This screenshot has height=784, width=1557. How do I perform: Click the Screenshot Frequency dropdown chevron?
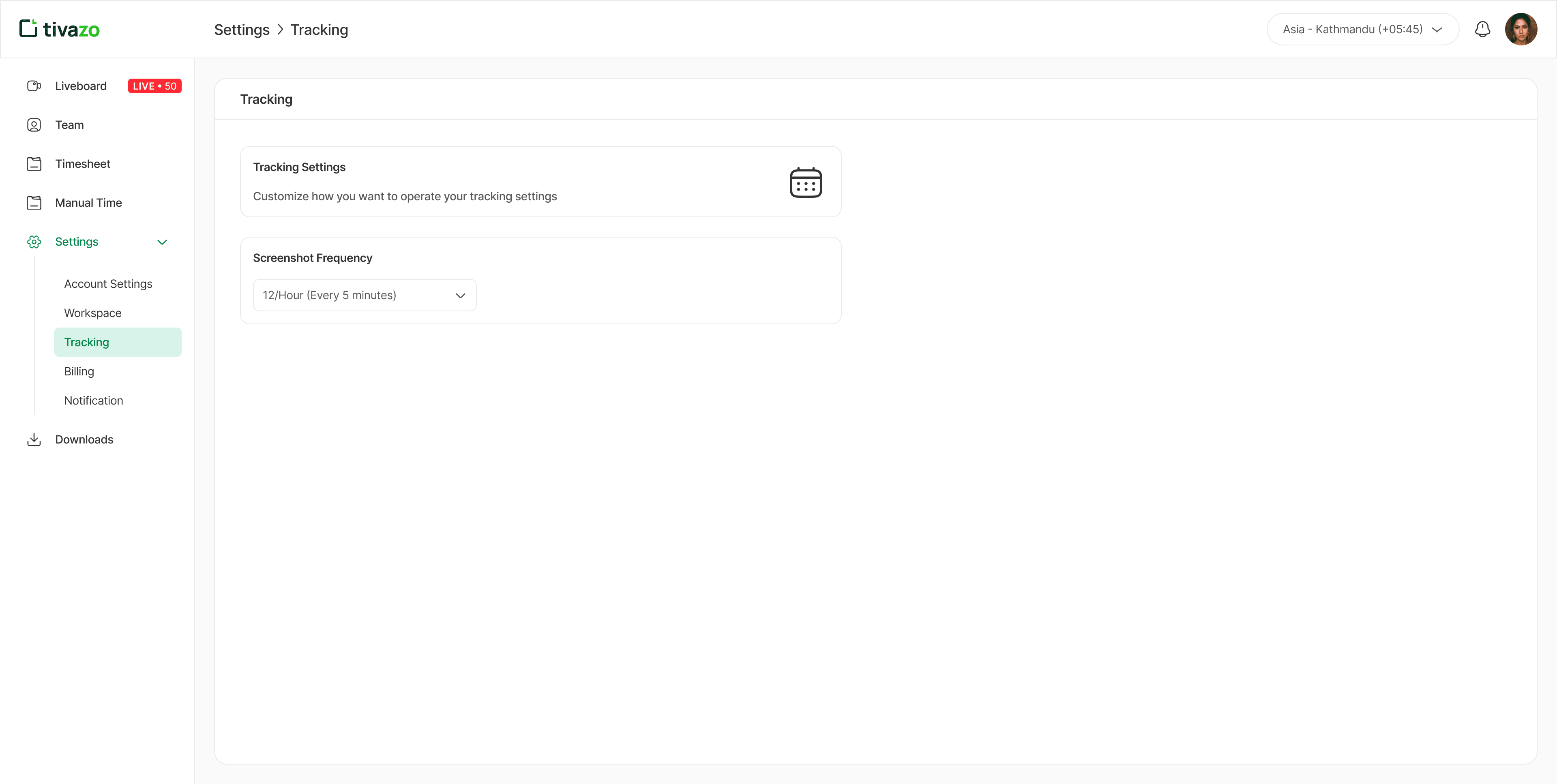[460, 296]
